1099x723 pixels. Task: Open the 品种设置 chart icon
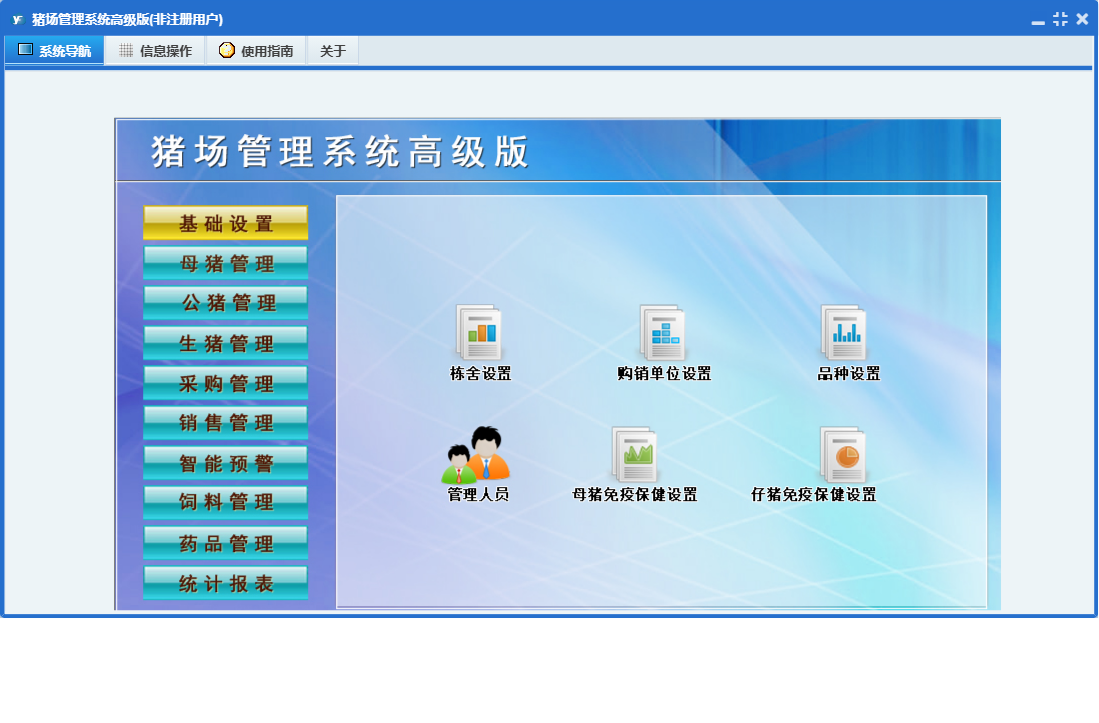click(x=845, y=332)
